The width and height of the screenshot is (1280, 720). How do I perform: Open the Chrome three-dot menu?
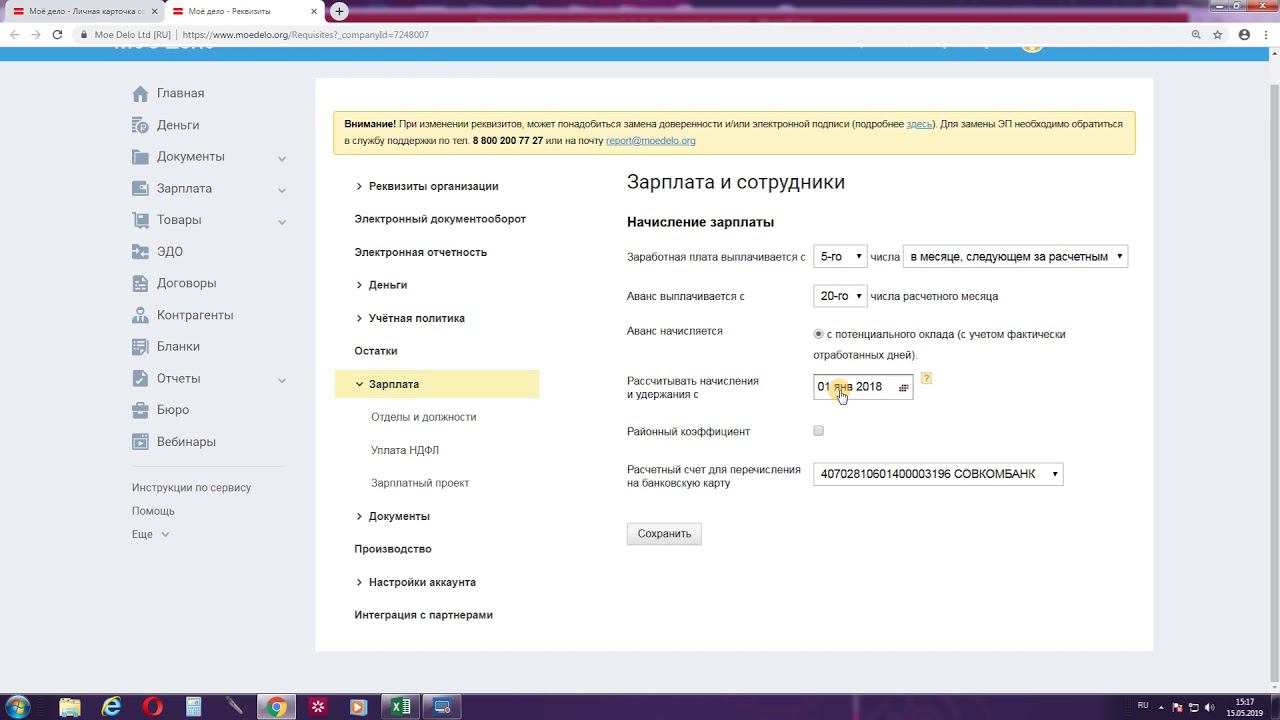tap(1266, 34)
